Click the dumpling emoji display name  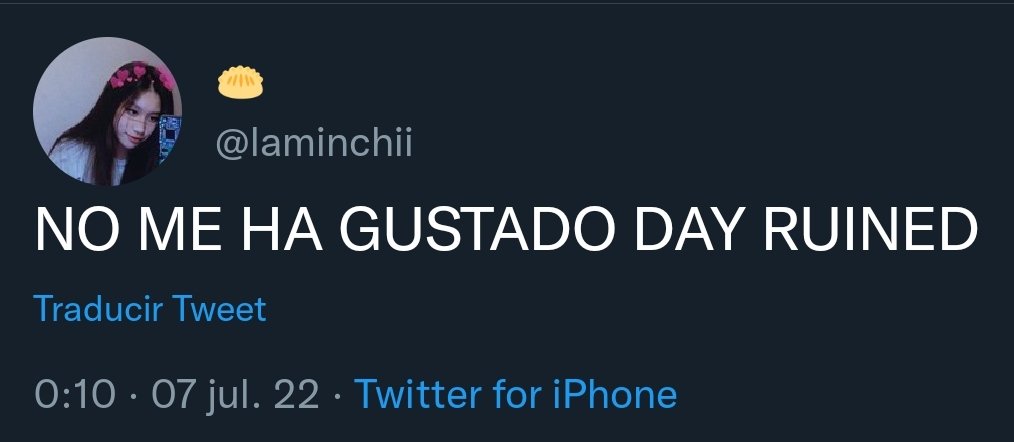240,82
